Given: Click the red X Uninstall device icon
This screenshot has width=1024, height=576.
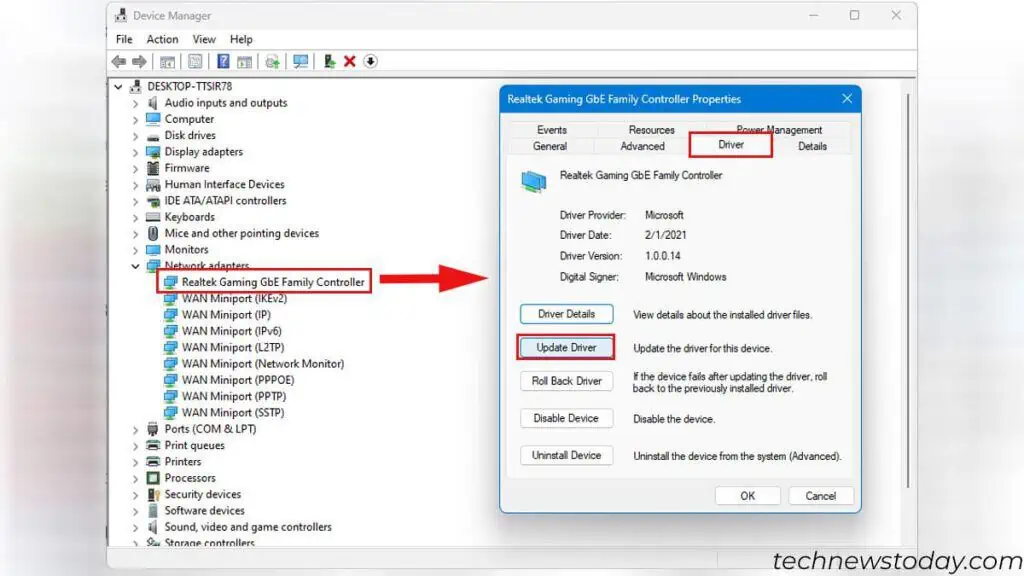Looking at the screenshot, I should (349, 61).
